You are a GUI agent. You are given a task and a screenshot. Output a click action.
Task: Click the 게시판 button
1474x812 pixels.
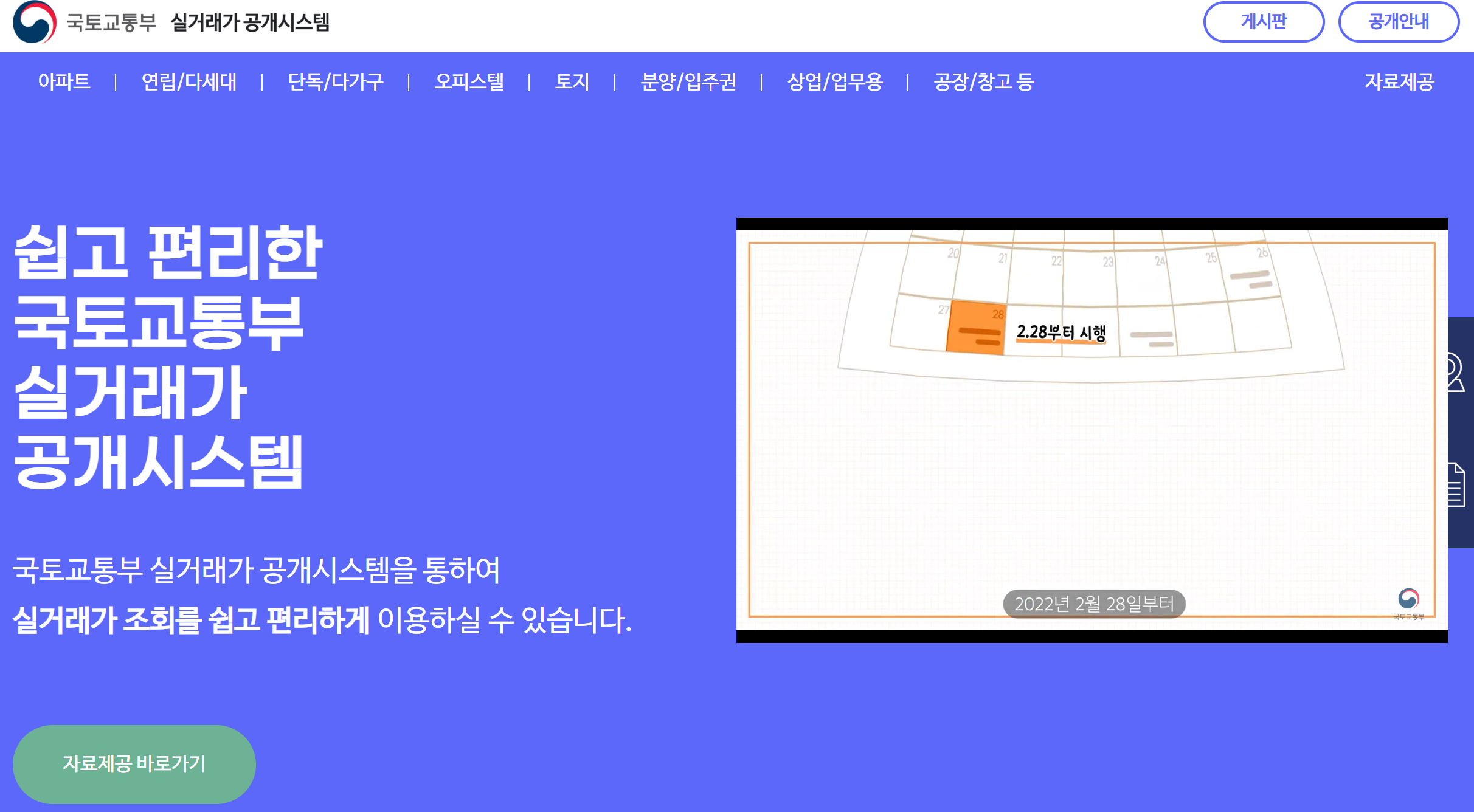1264,23
